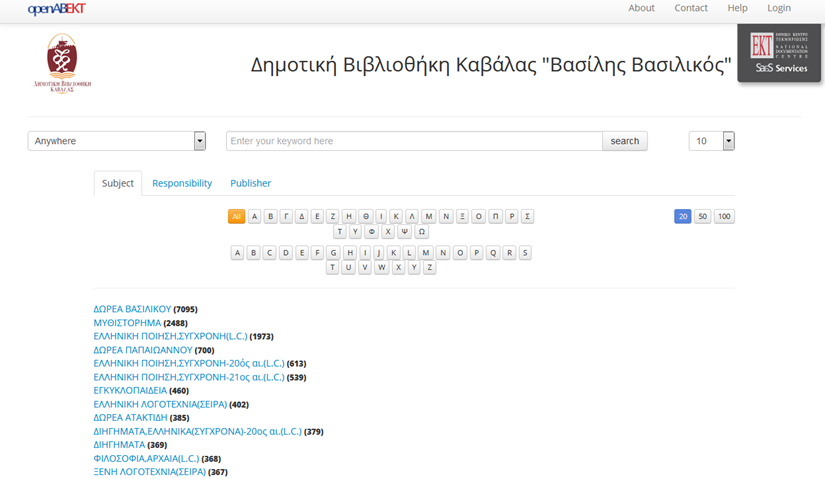Filter subjects by Greek letter Γ

pyautogui.click(x=286, y=216)
